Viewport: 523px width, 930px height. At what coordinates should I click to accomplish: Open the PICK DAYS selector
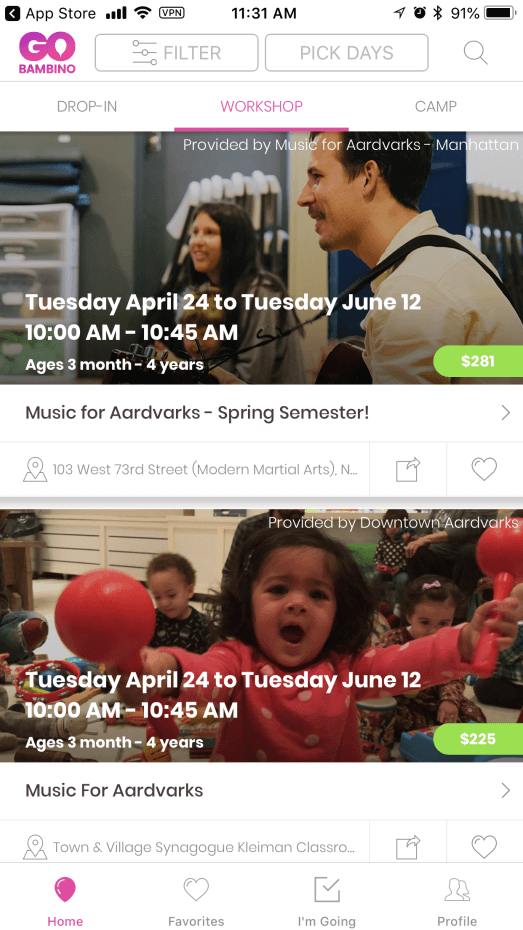point(347,53)
